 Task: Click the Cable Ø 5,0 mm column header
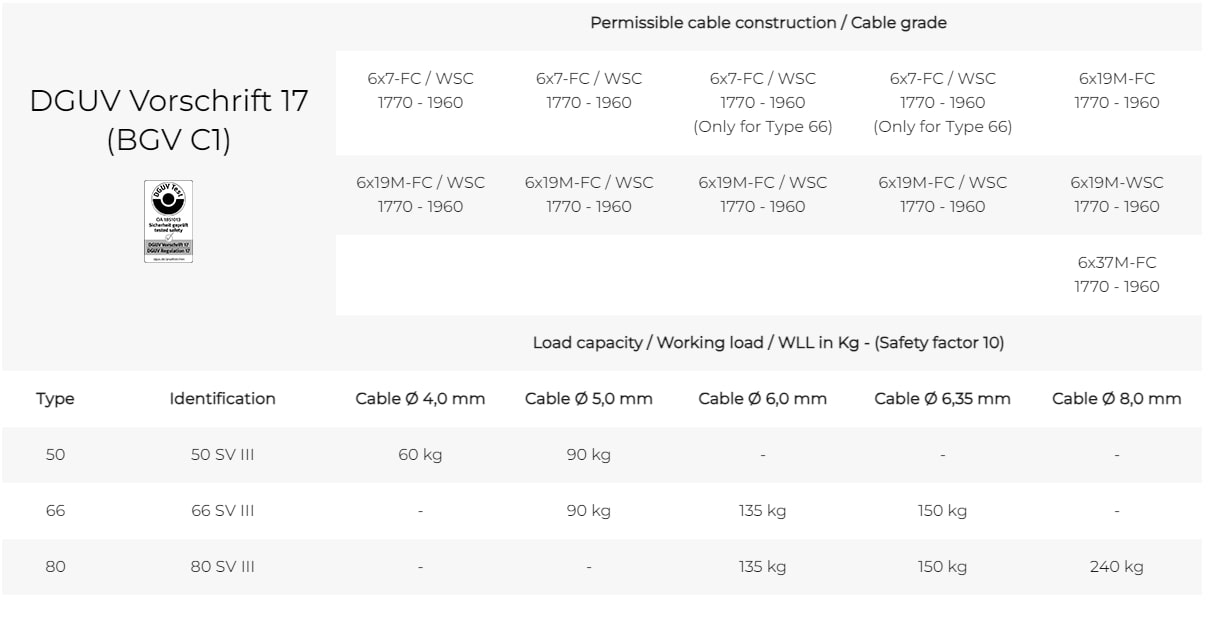pyautogui.click(x=588, y=399)
